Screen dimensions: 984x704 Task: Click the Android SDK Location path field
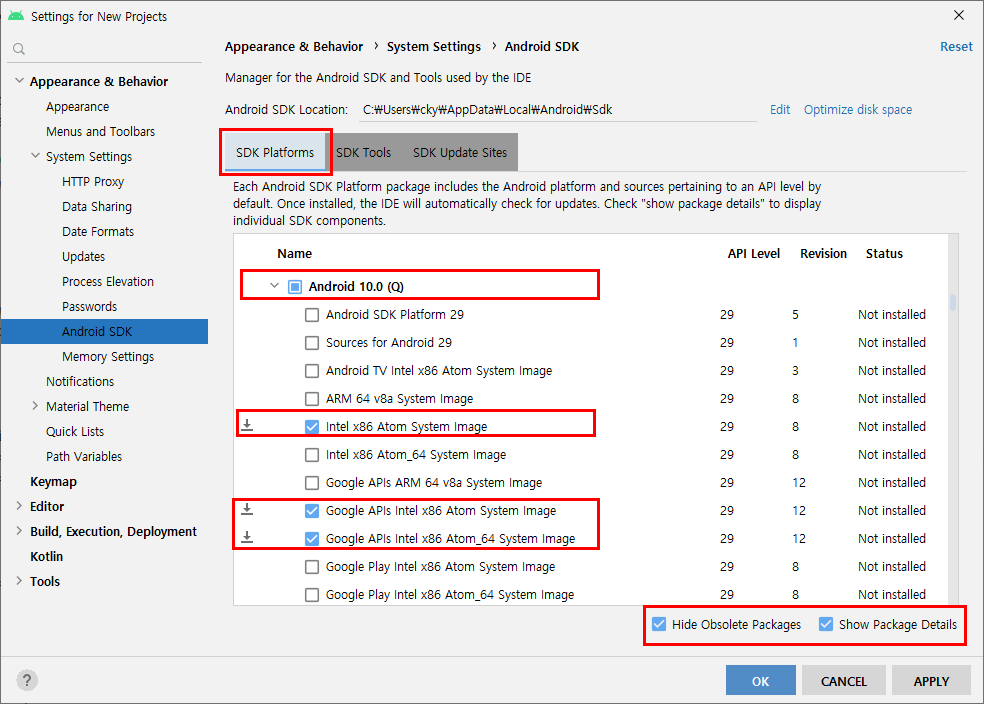pyautogui.click(x=557, y=109)
